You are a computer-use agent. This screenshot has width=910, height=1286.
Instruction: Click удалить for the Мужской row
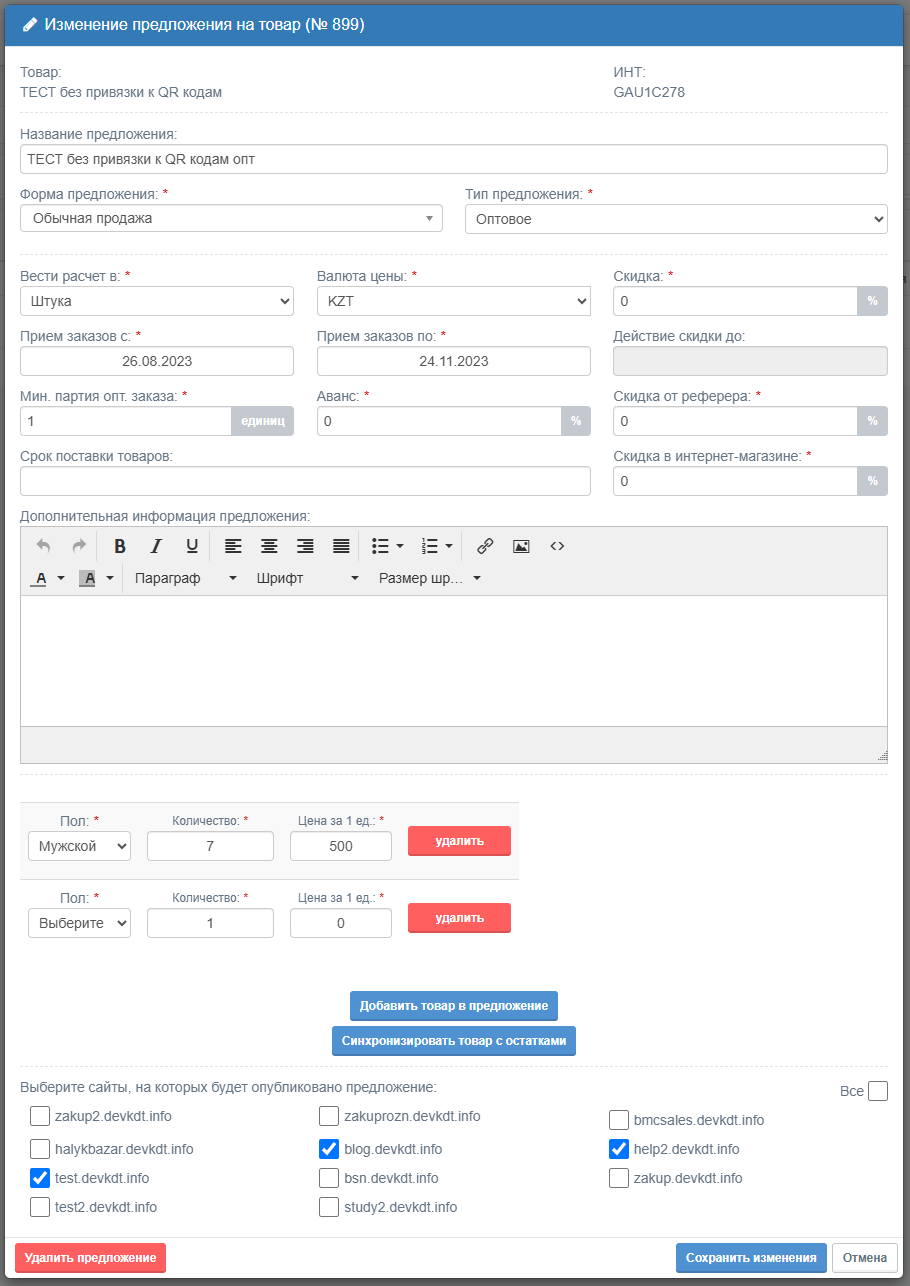tap(459, 841)
